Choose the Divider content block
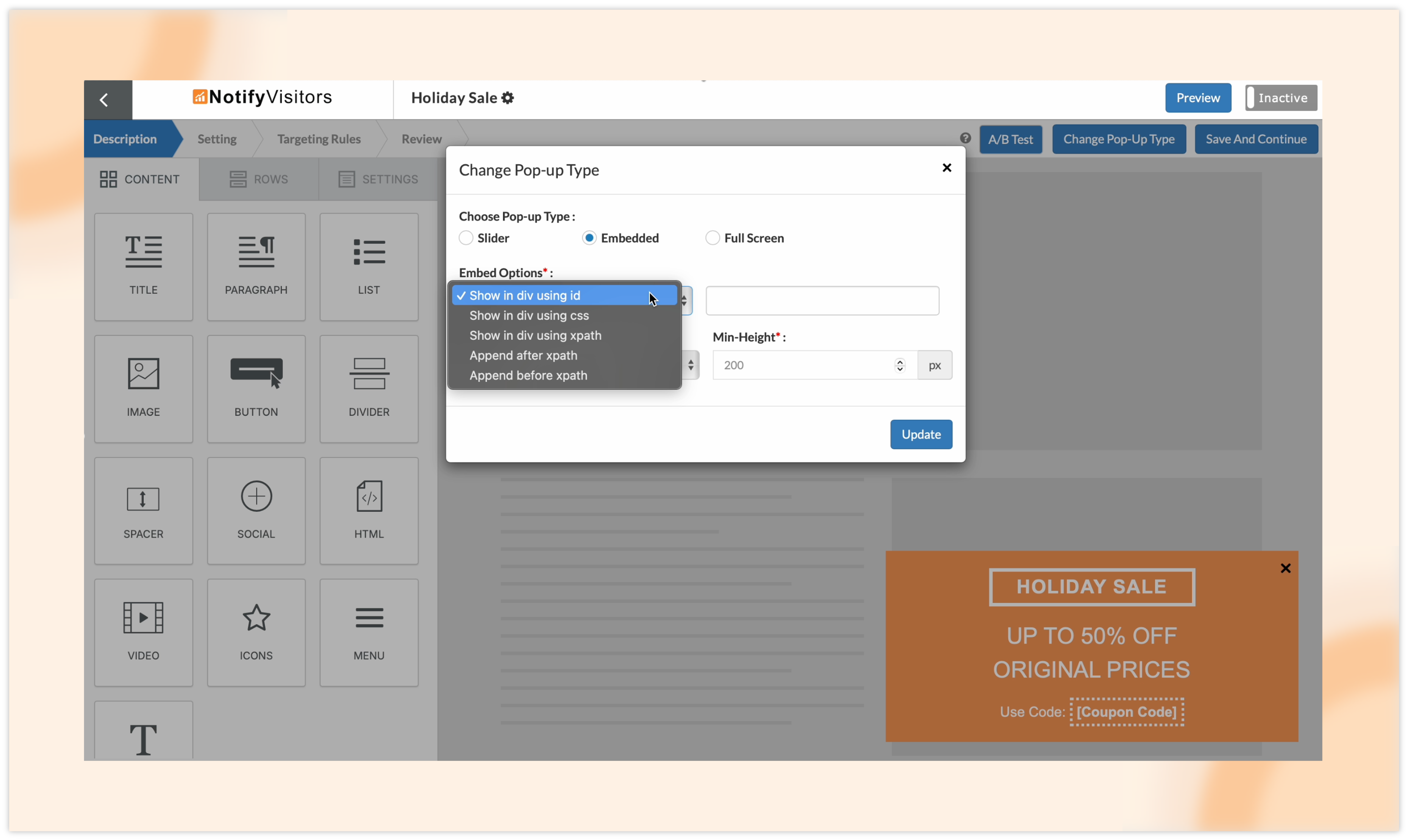Screen dimensions: 1408x840 point(369,388)
